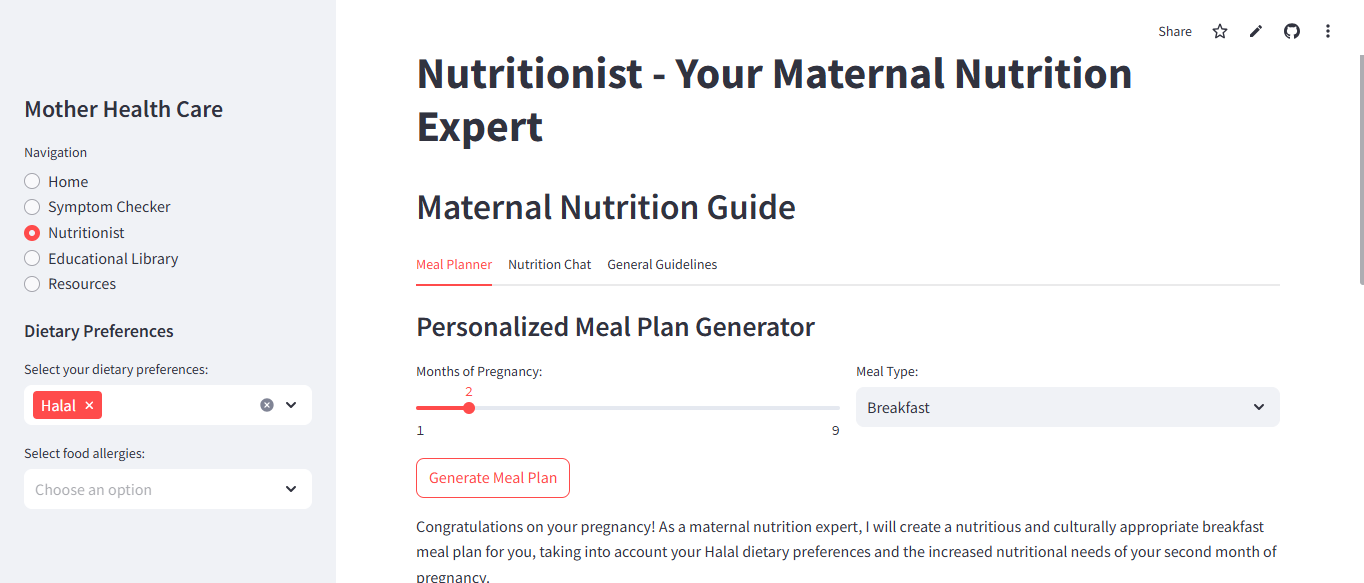Click the Generate Meal Plan button
Image resolution: width=1364 pixels, height=583 pixels.
493,478
